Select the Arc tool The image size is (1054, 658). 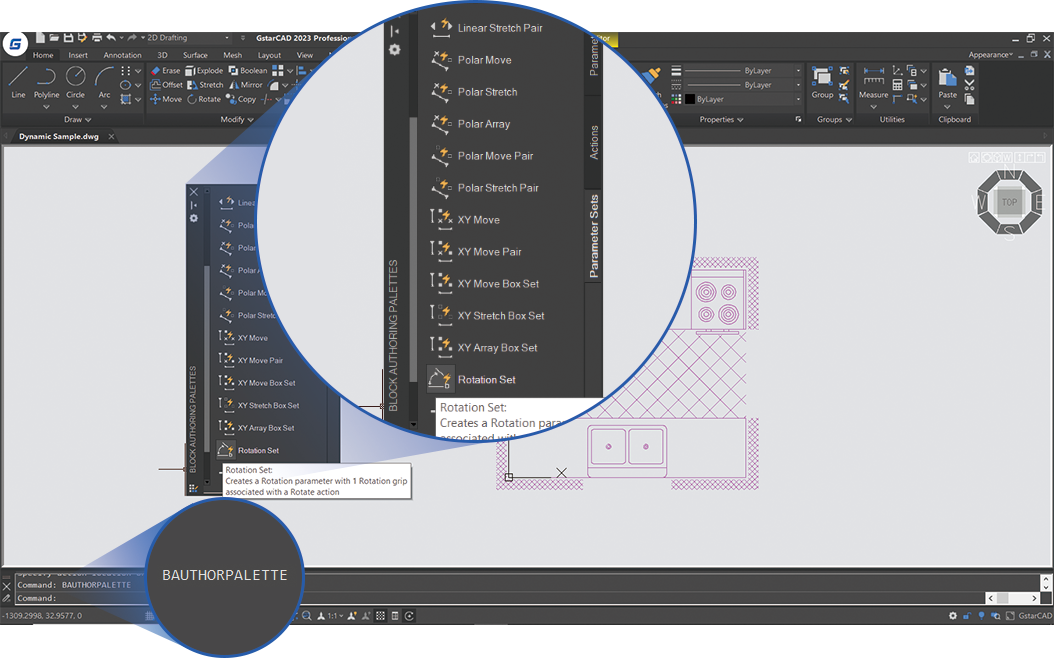pyautogui.click(x=104, y=83)
